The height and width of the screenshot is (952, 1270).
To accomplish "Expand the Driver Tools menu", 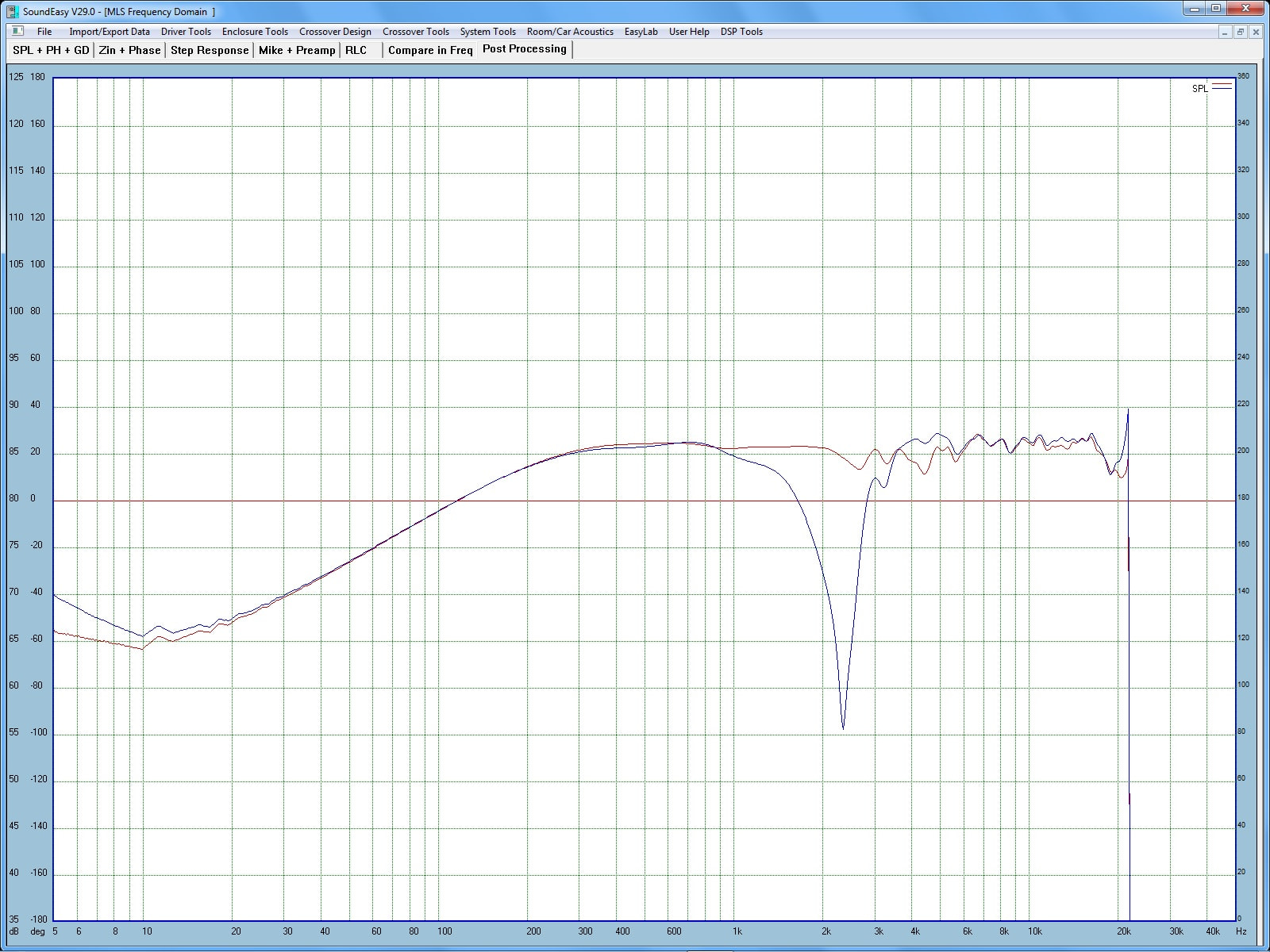I will pos(186,32).
